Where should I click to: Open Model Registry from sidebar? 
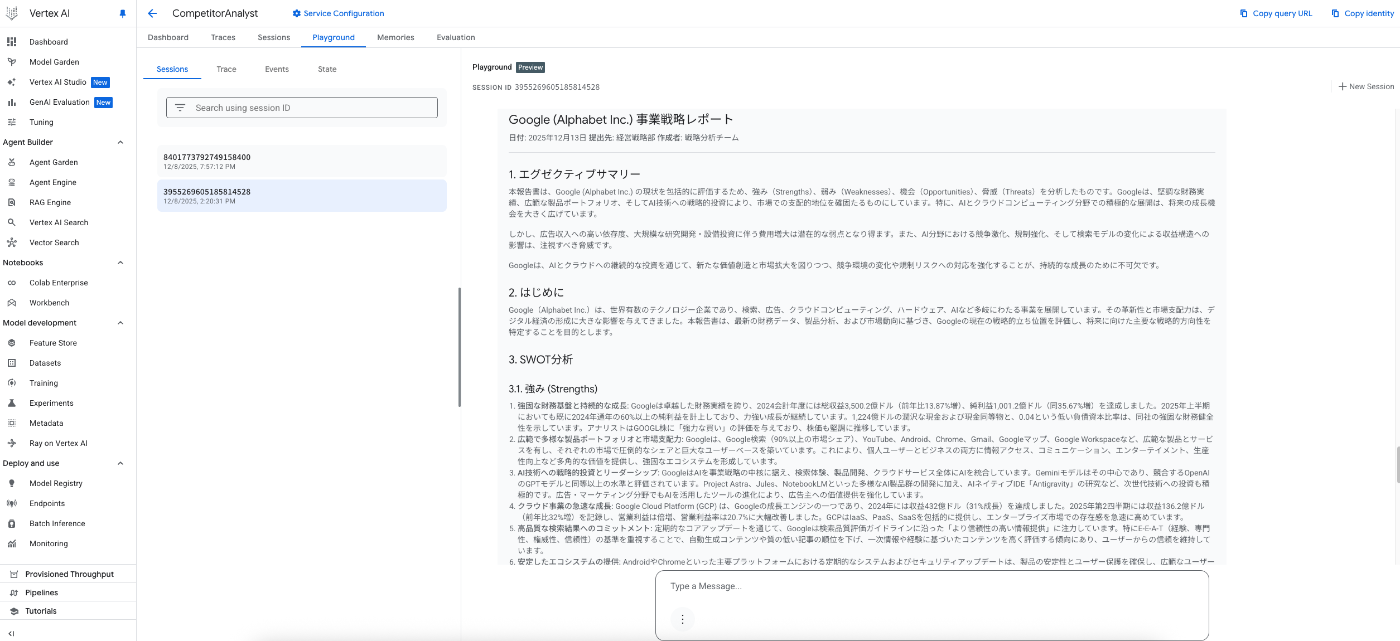coord(55,483)
